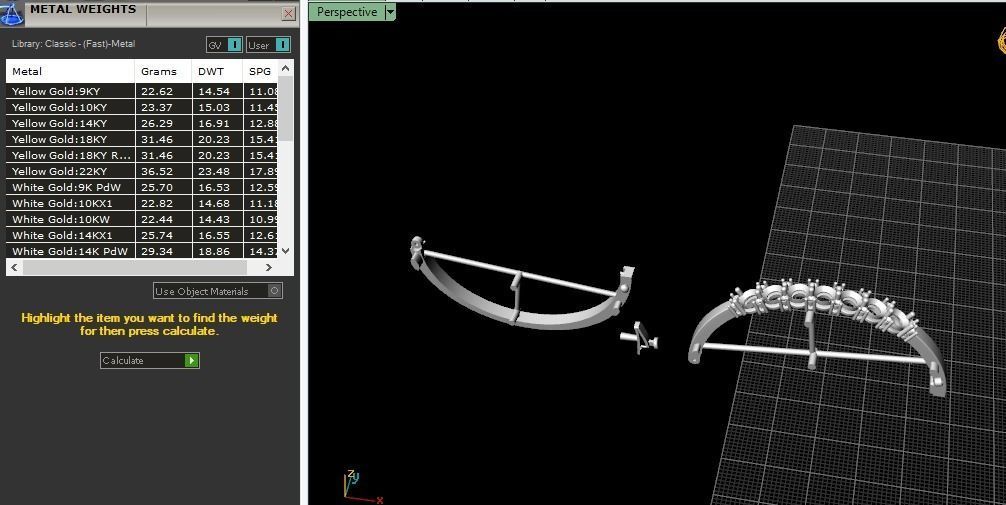The width and height of the screenshot is (1006, 505).
Task: Select the White Gold:10KW row
Action: (x=142, y=219)
